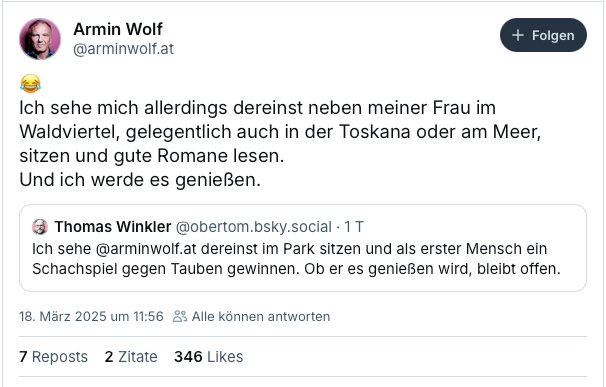Click the laughing emoji in the post
Screen dimensions: 606x387
pos(31,84)
